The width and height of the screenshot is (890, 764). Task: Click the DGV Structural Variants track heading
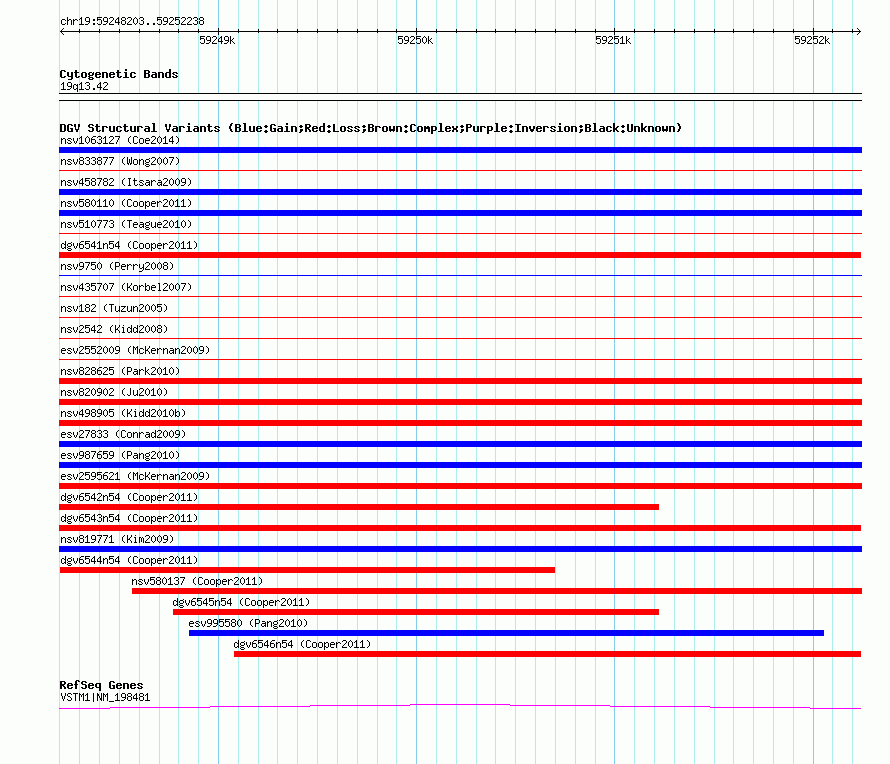pos(370,128)
